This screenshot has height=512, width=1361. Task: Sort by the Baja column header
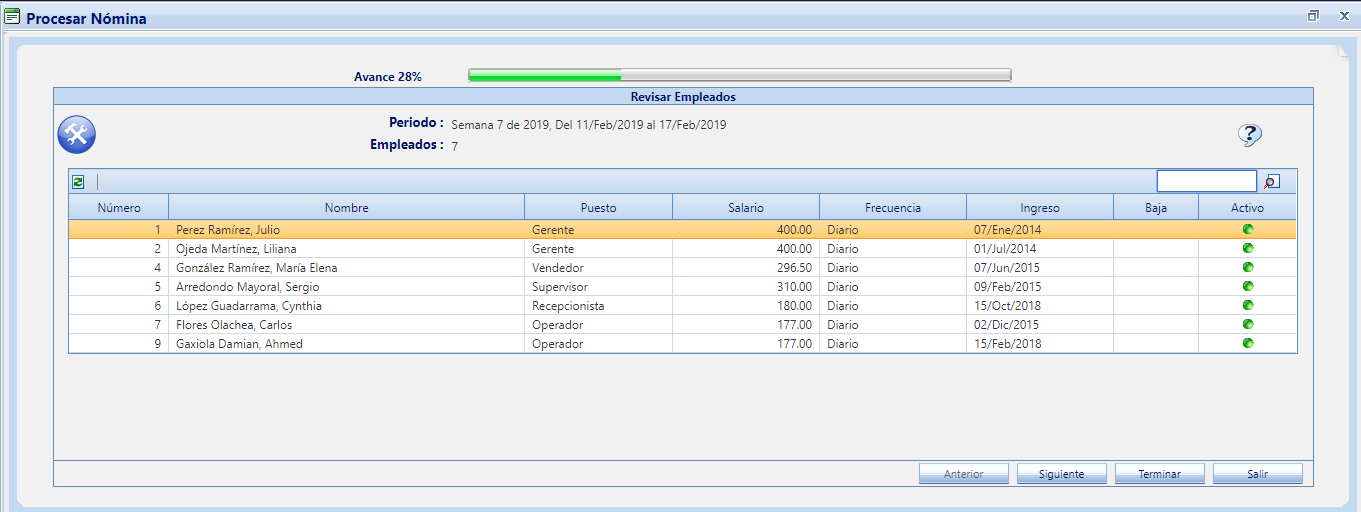point(1156,208)
